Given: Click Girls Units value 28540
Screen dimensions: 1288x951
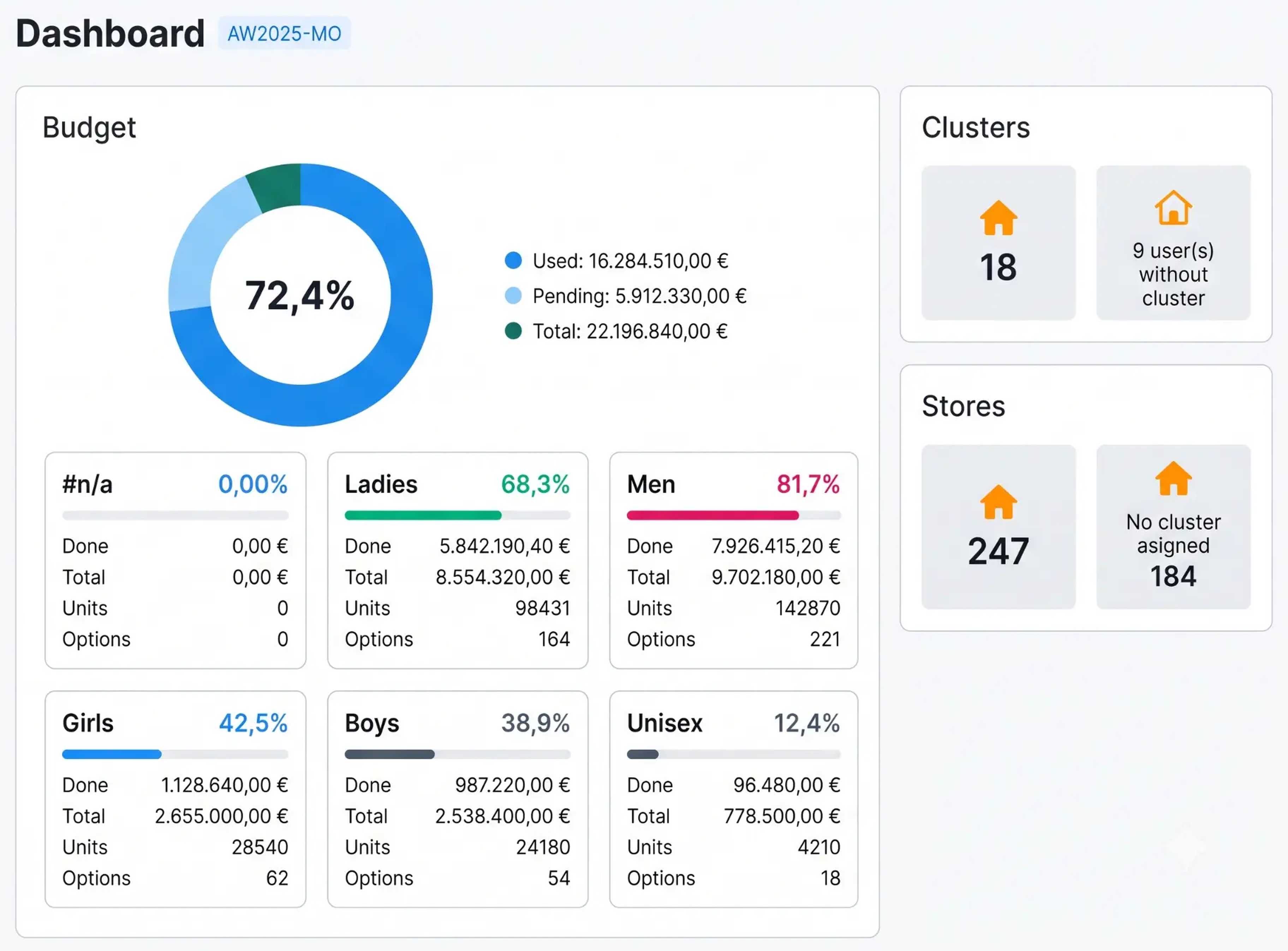Looking at the screenshot, I should (260, 847).
